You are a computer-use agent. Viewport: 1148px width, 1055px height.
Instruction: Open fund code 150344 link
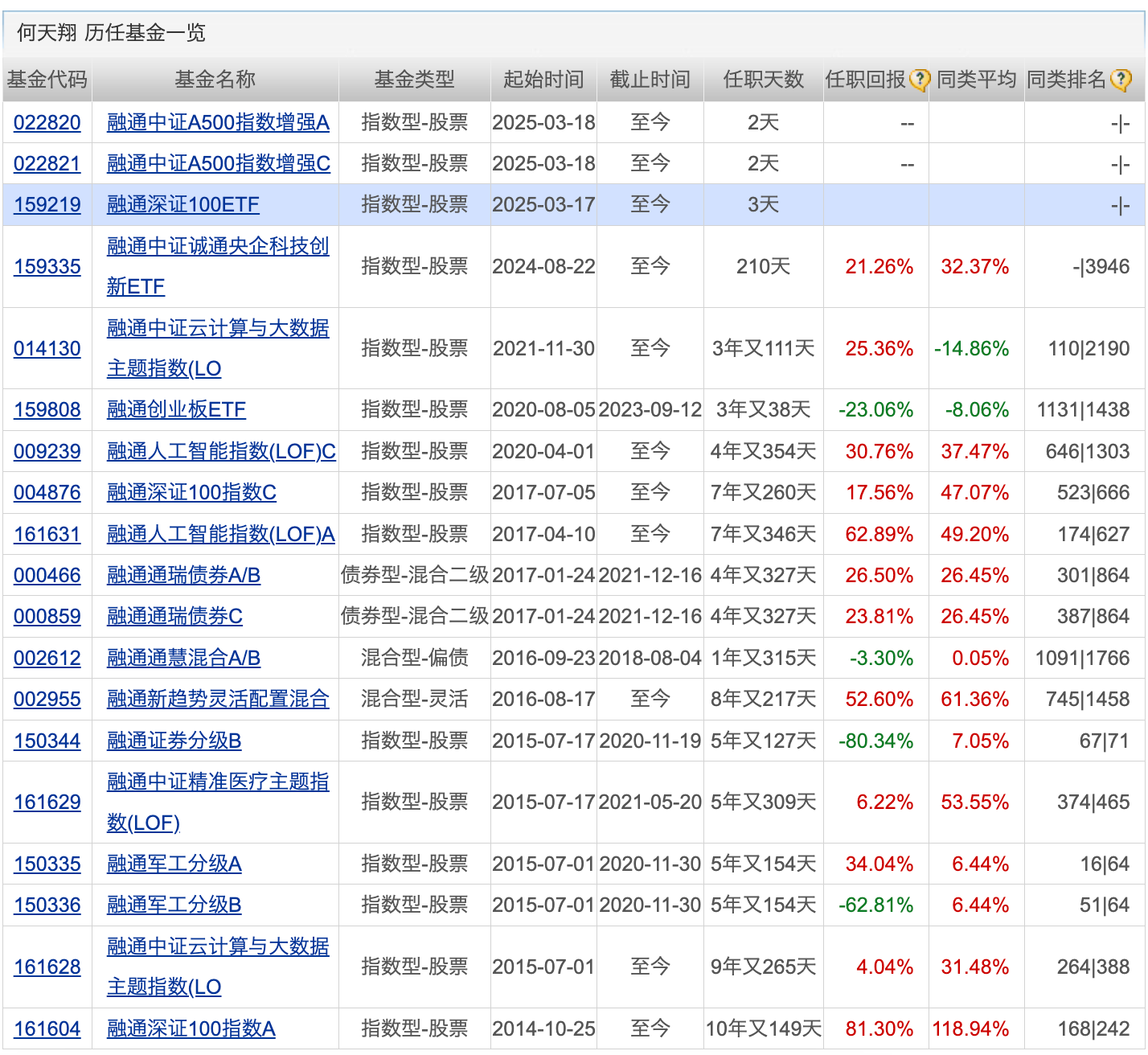47,741
